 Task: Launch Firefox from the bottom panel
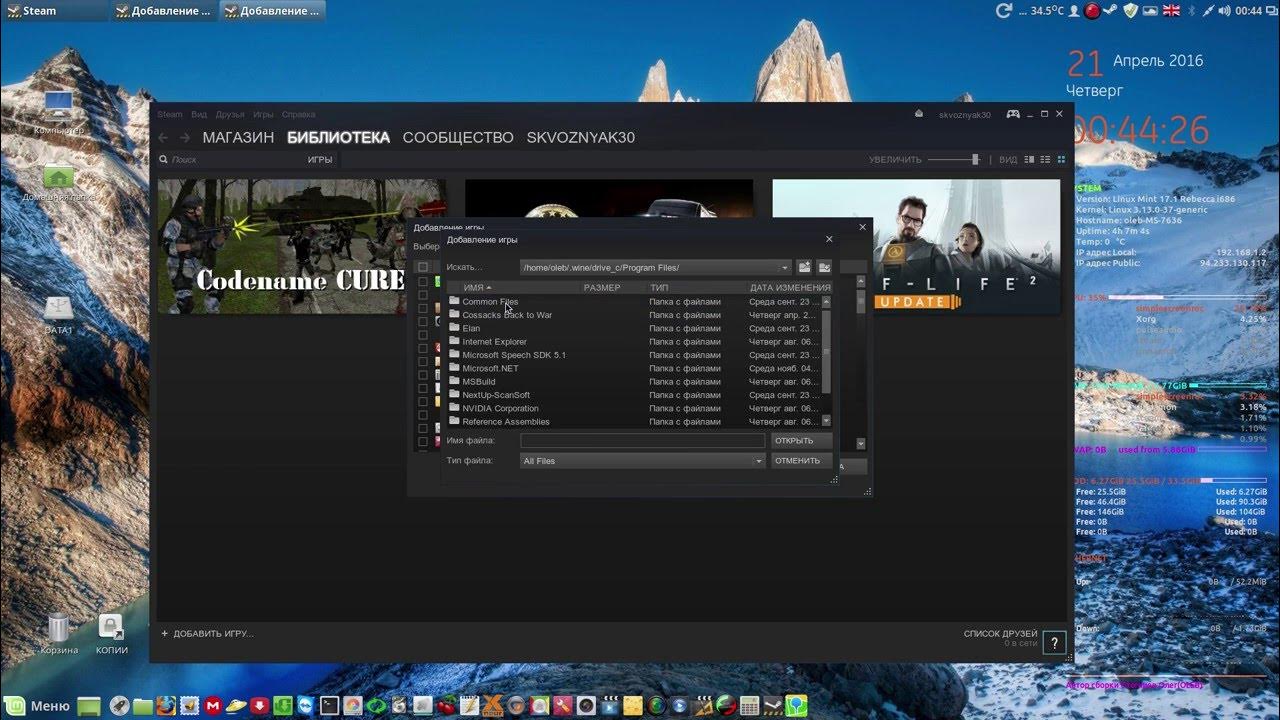[x=166, y=706]
